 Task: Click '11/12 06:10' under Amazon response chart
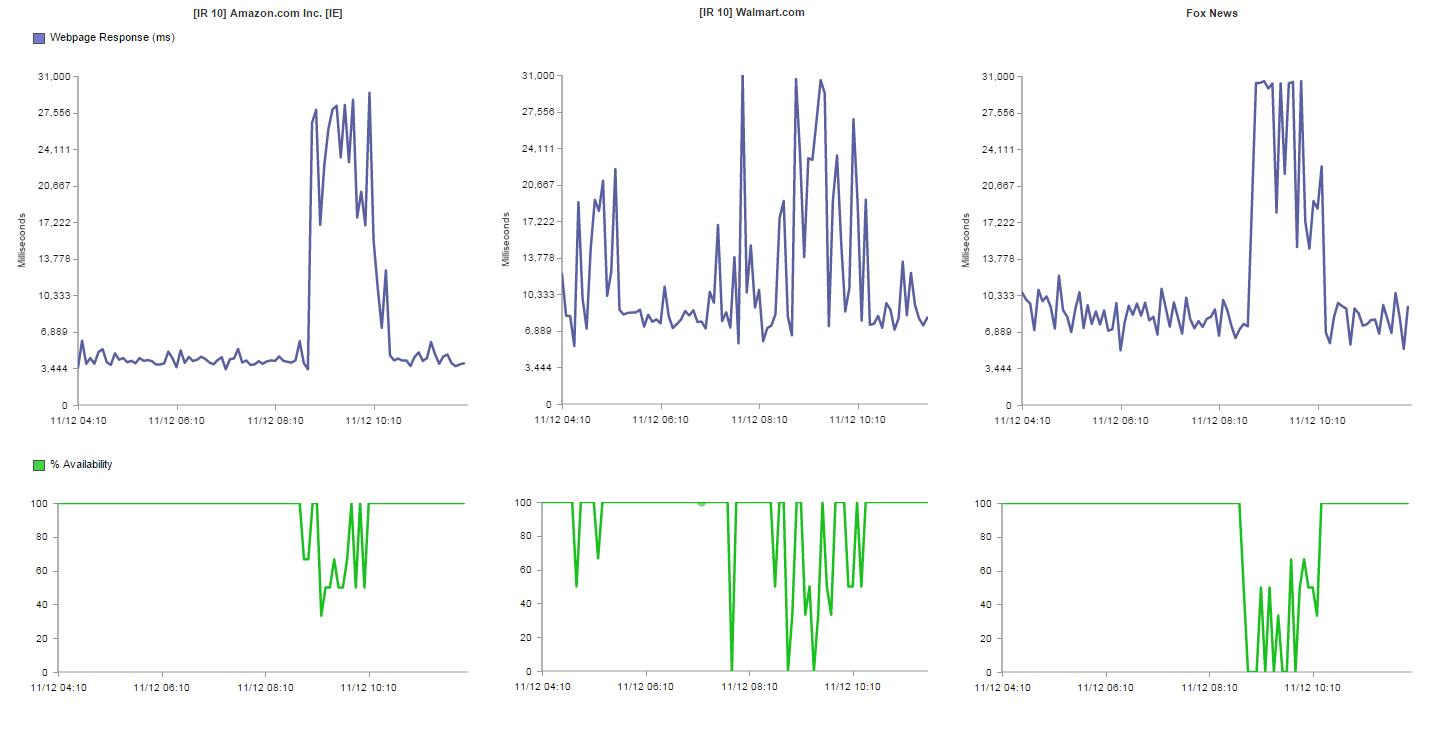click(x=177, y=421)
